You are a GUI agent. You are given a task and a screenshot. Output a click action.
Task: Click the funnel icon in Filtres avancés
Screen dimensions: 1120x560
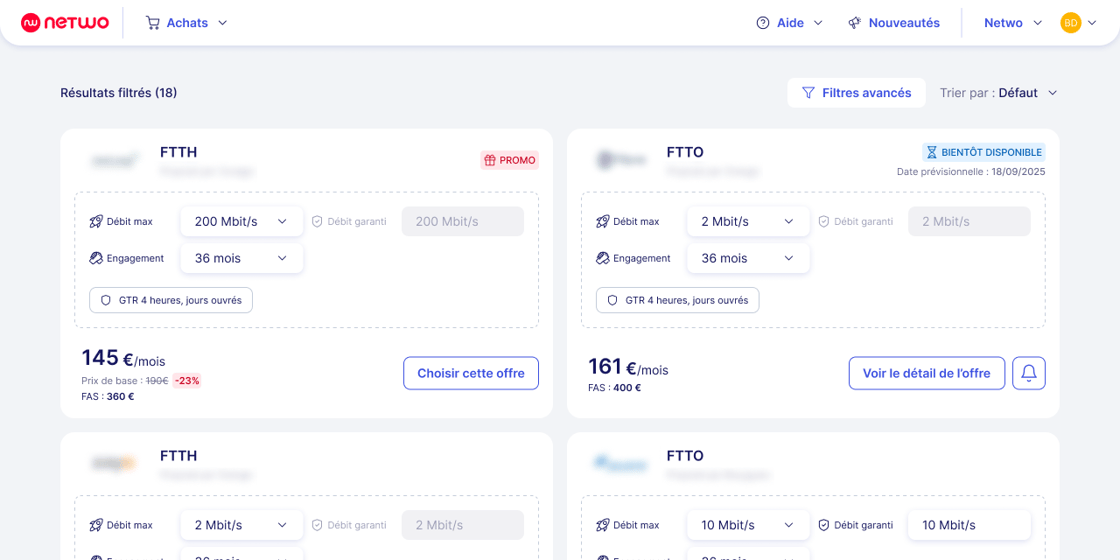click(x=808, y=93)
